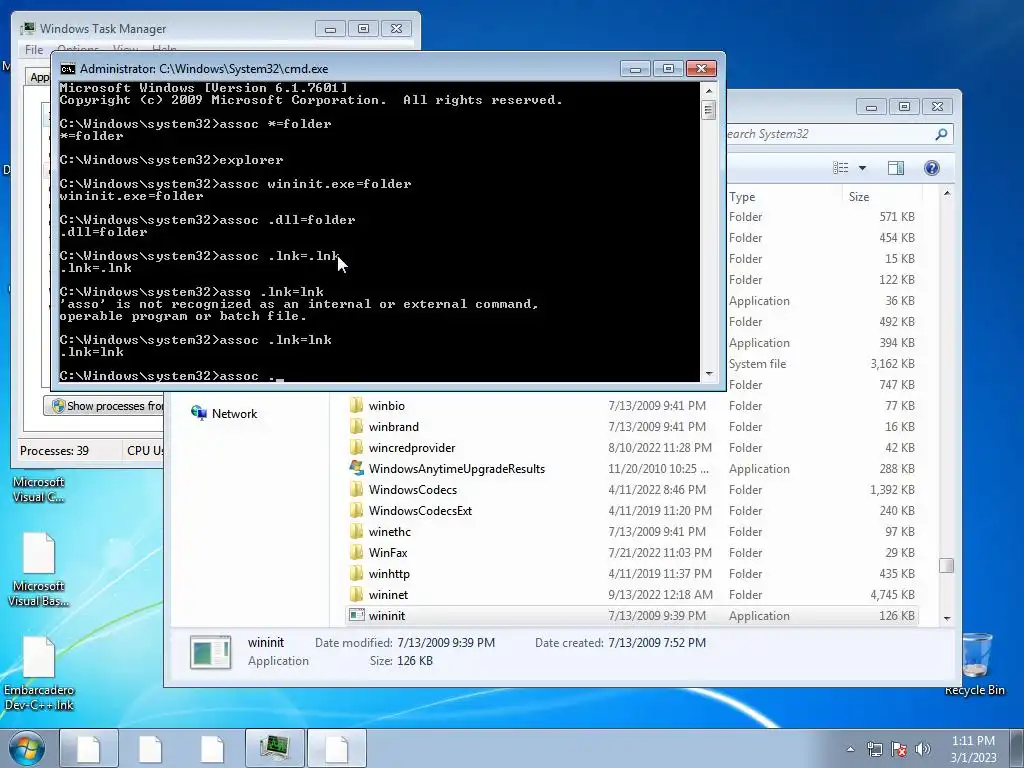Click the network tray icon

[x=874, y=749]
